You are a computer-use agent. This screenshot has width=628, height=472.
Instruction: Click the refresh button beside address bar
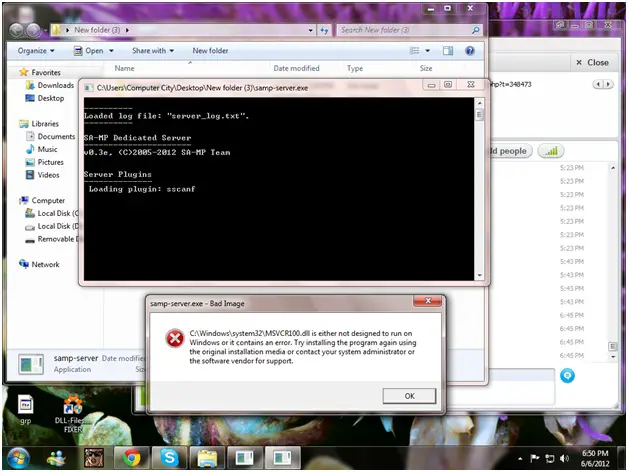[324, 30]
